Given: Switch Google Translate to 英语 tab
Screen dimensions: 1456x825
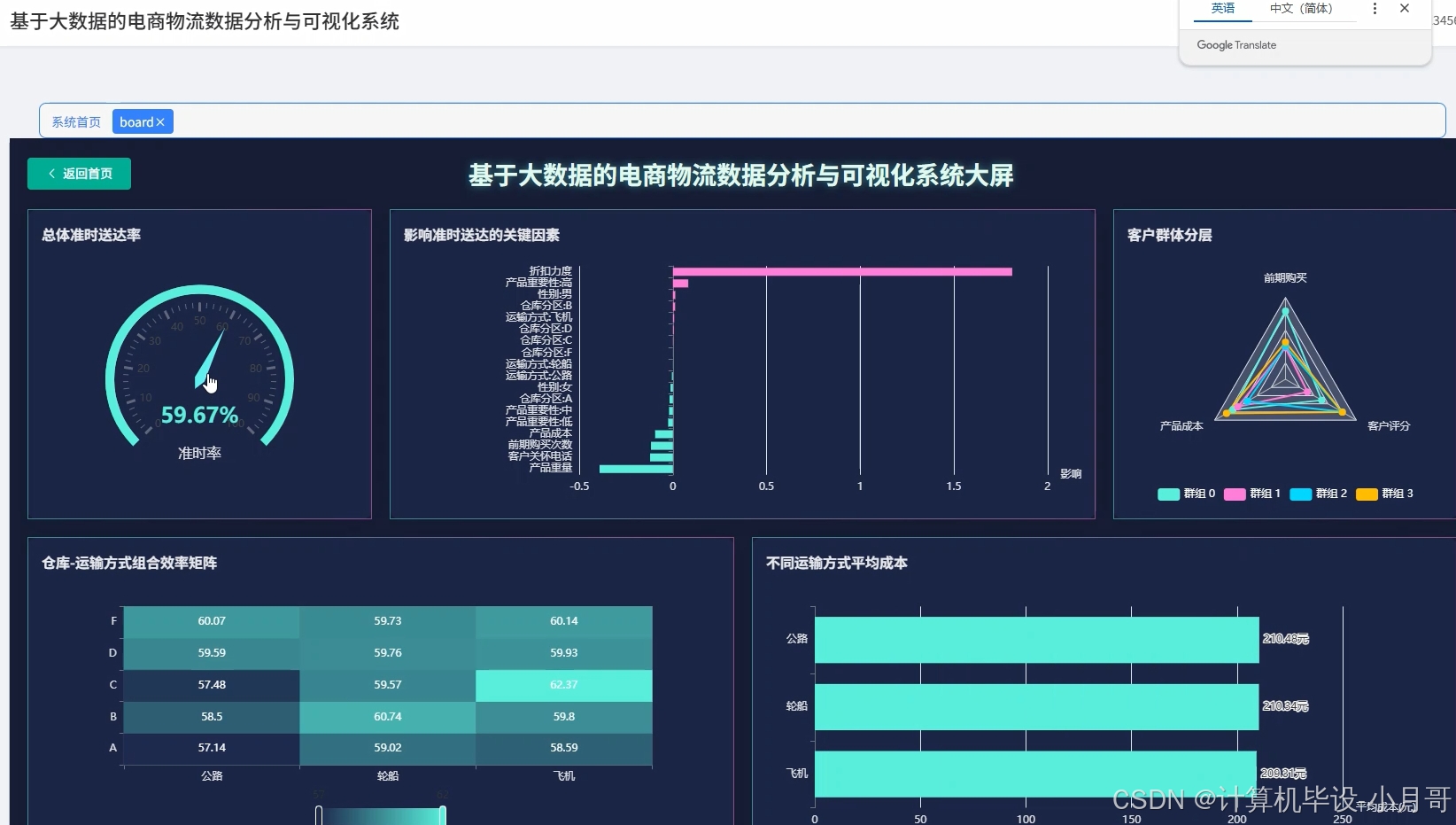Looking at the screenshot, I should point(1223,9).
